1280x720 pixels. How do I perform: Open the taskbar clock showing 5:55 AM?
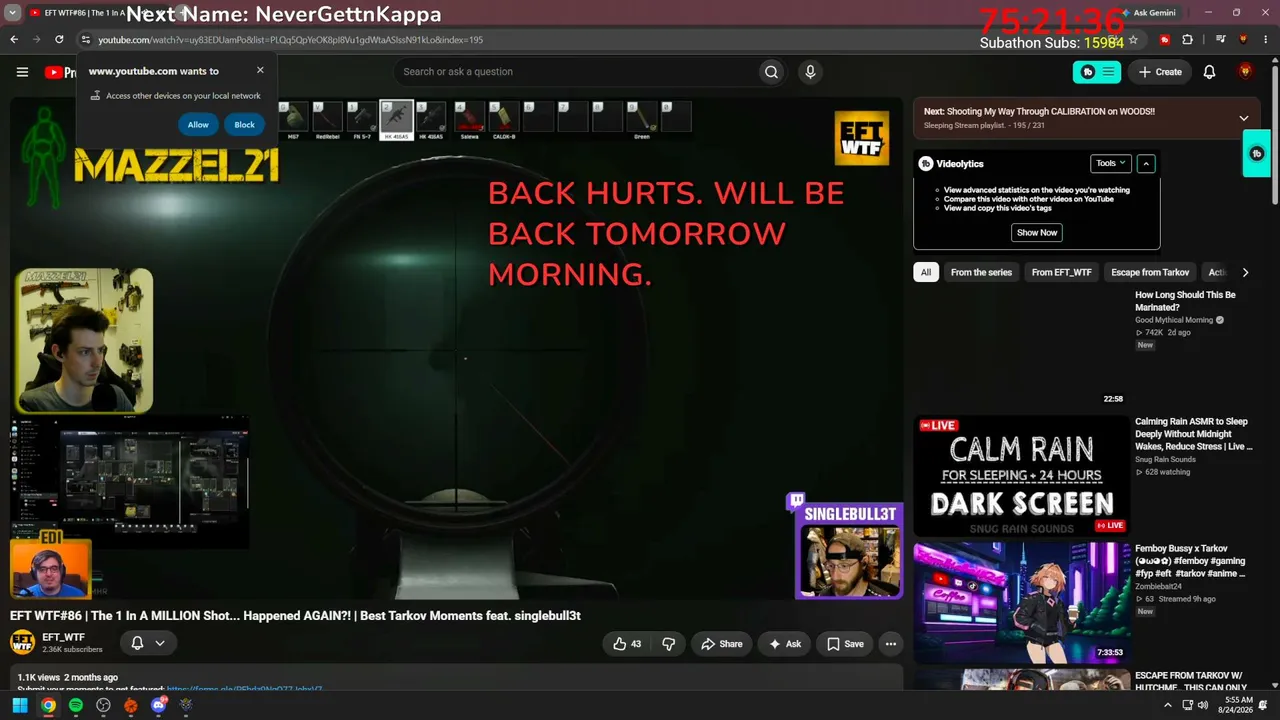pyautogui.click(x=1238, y=705)
